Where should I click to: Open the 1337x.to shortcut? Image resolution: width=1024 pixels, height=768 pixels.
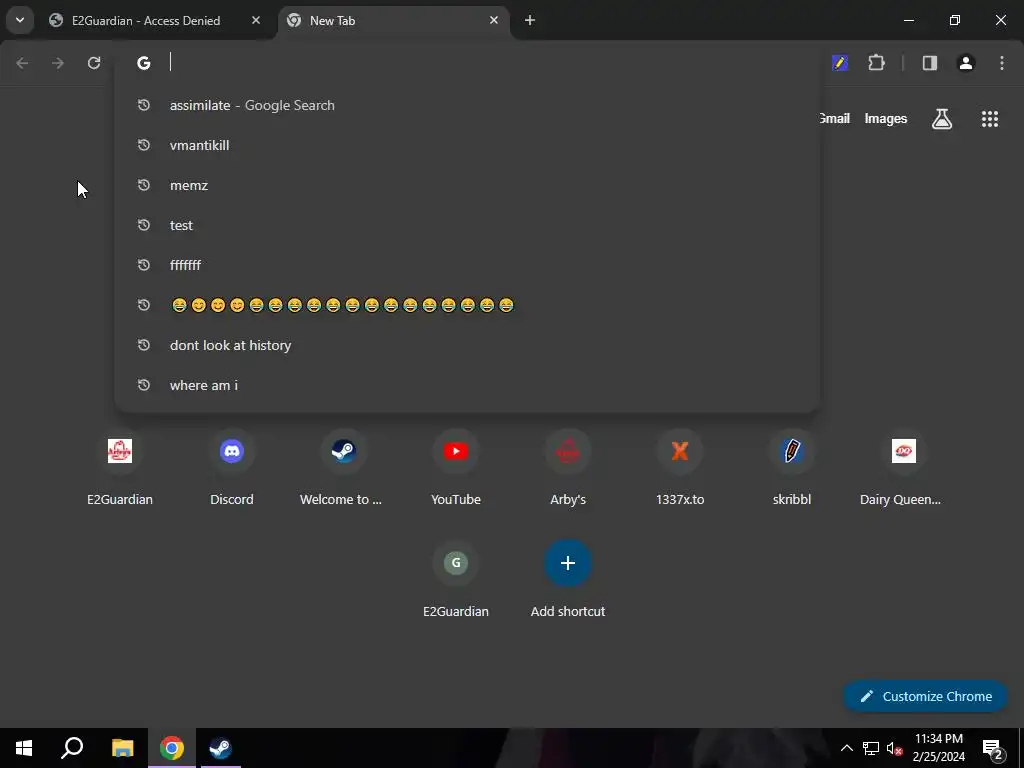680,469
